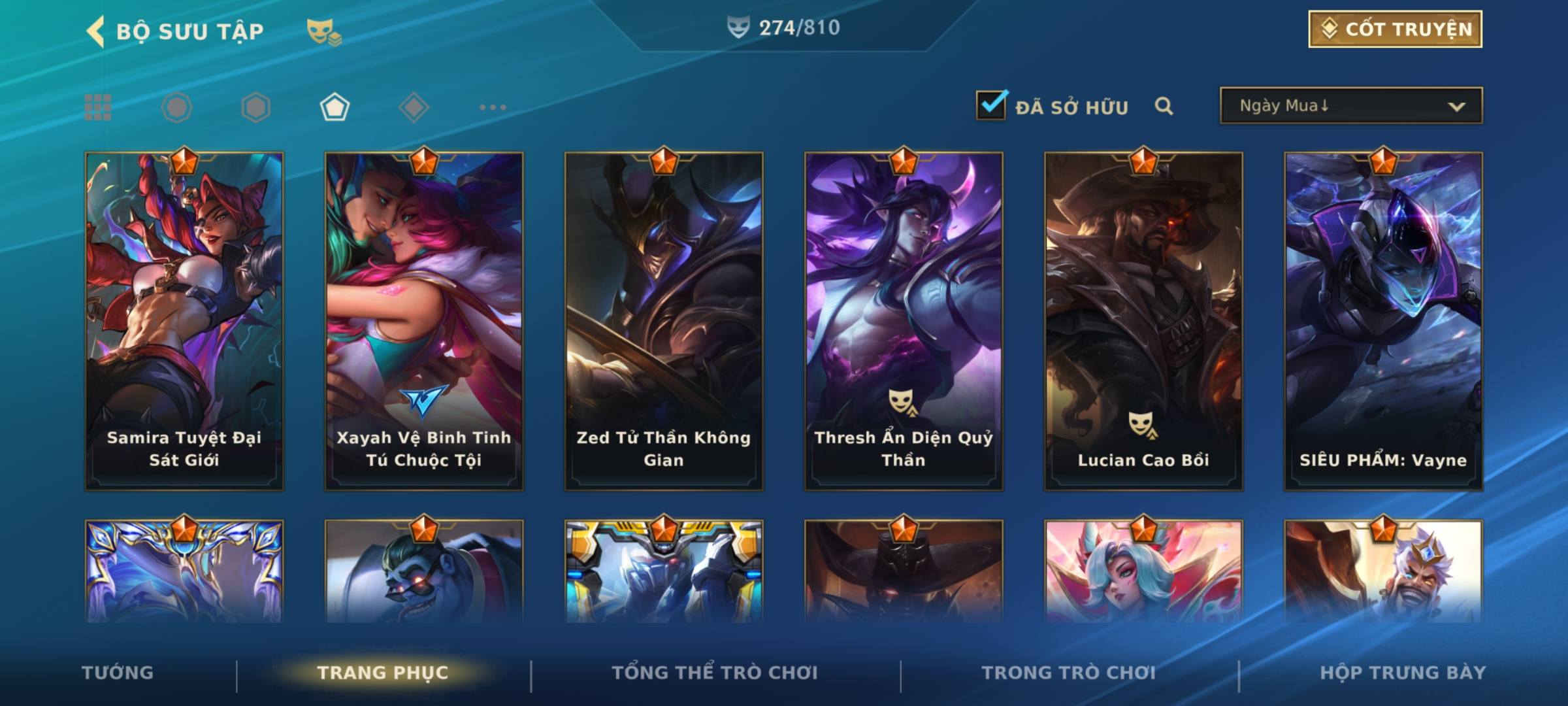The height and width of the screenshot is (706, 1568).
Task: Filter skins by the hexagon rarity icon
Action: [x=255, y=107]
